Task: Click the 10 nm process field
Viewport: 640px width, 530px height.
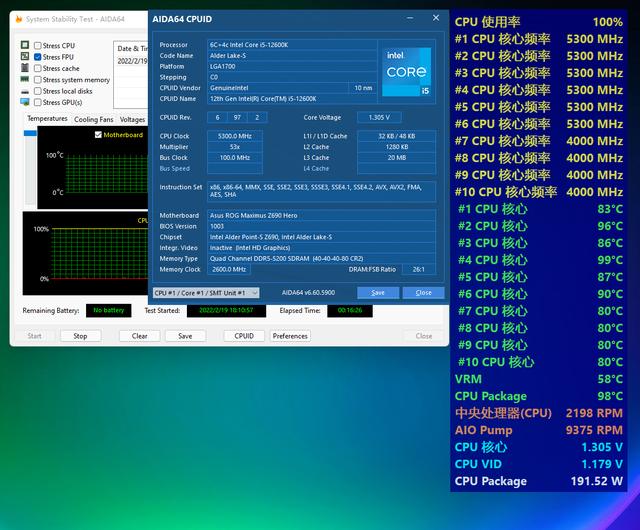Action: point(363,88)
